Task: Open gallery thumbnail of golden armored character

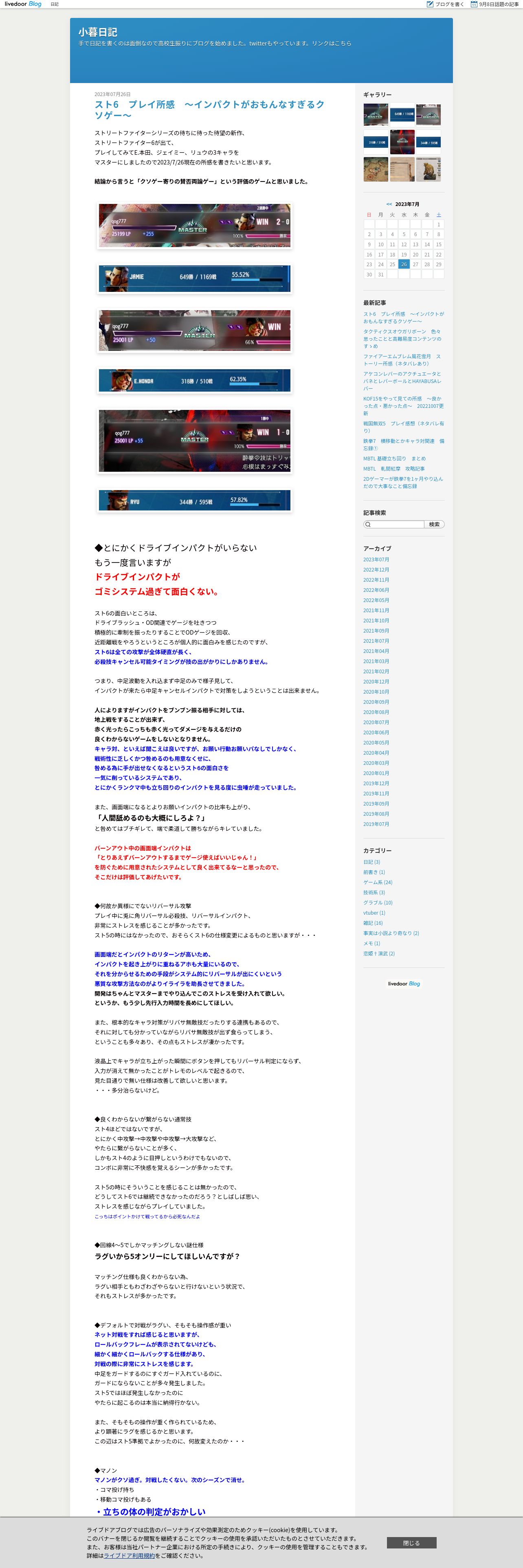Action: [x=429, y=169]
